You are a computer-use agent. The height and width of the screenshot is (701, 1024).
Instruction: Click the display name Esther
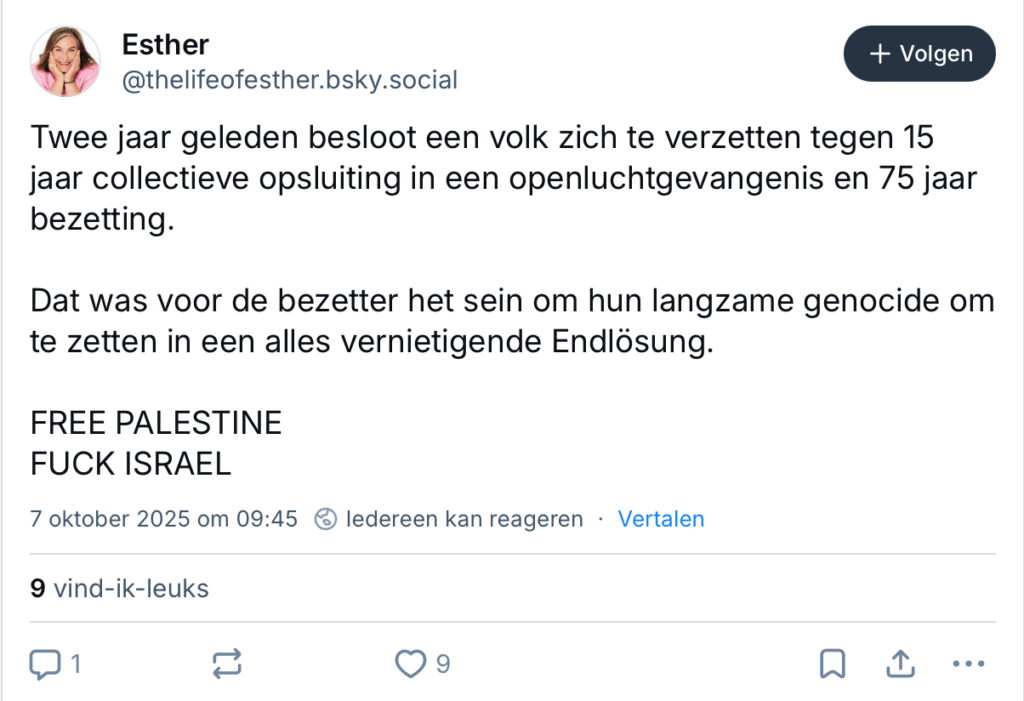[165, 44]
